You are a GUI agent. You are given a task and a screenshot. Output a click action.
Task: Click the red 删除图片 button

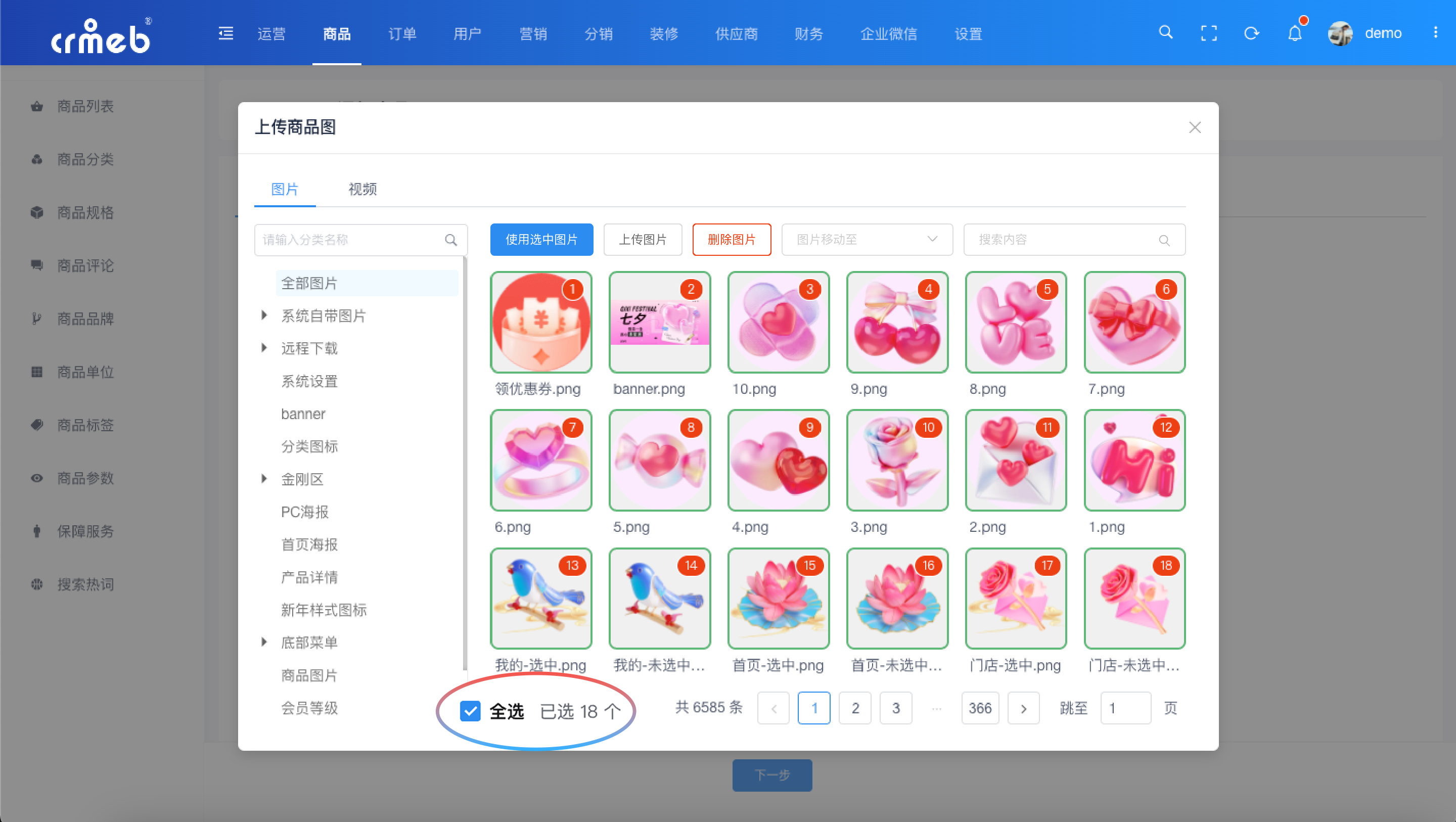pos(732,240)
